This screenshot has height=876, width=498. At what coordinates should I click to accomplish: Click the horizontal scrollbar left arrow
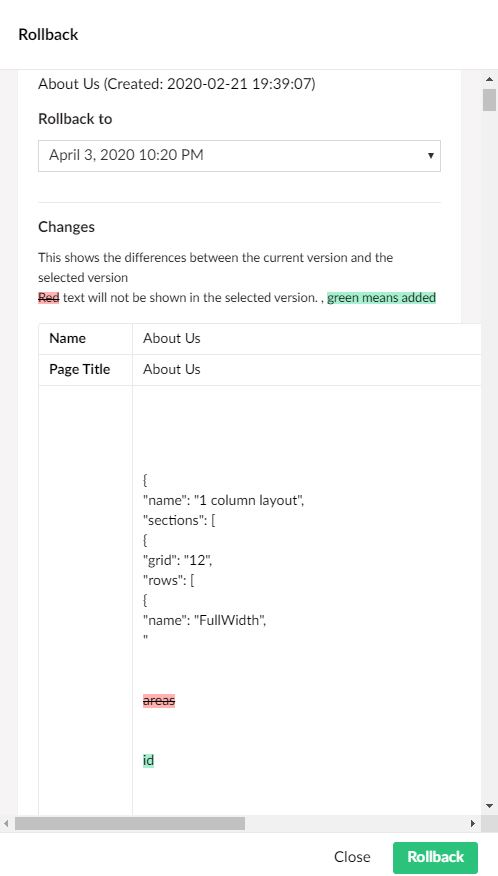(7, 823)
